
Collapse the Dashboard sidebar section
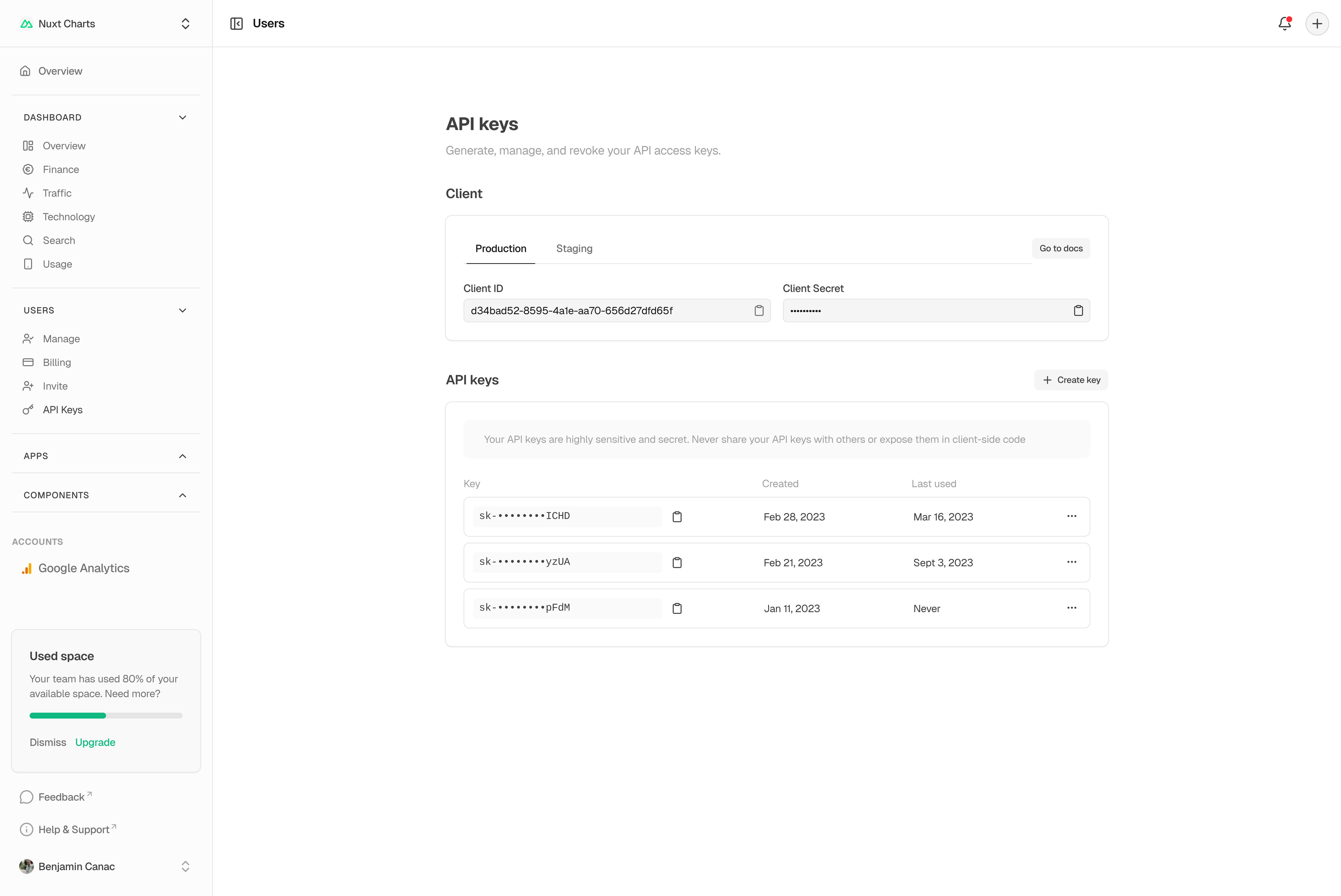click(x=182, y=118)
